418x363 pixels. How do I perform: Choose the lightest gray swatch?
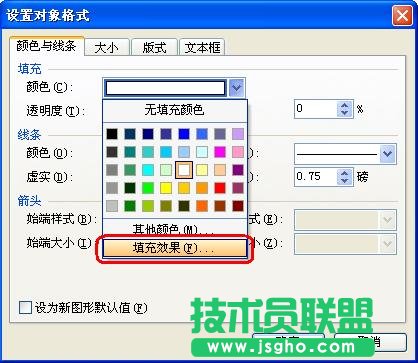click(112, 206)
